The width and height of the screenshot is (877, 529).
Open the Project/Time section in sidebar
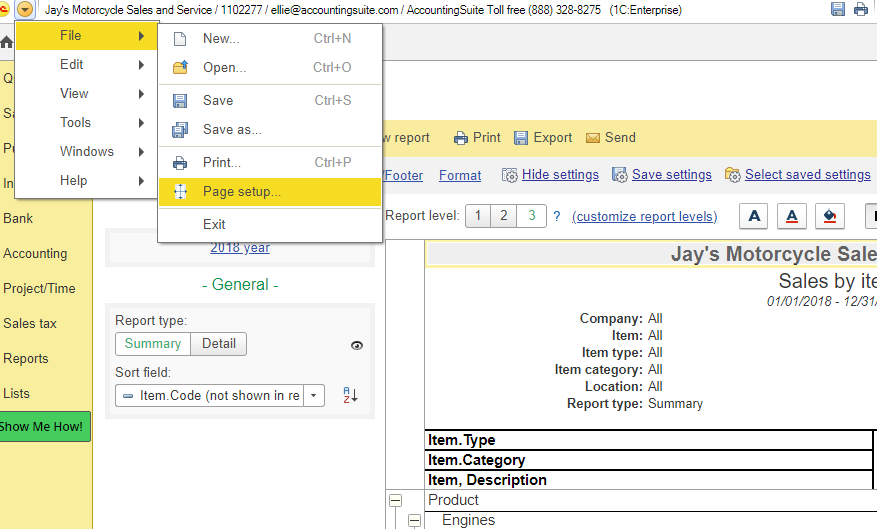[x=39, y=289]
